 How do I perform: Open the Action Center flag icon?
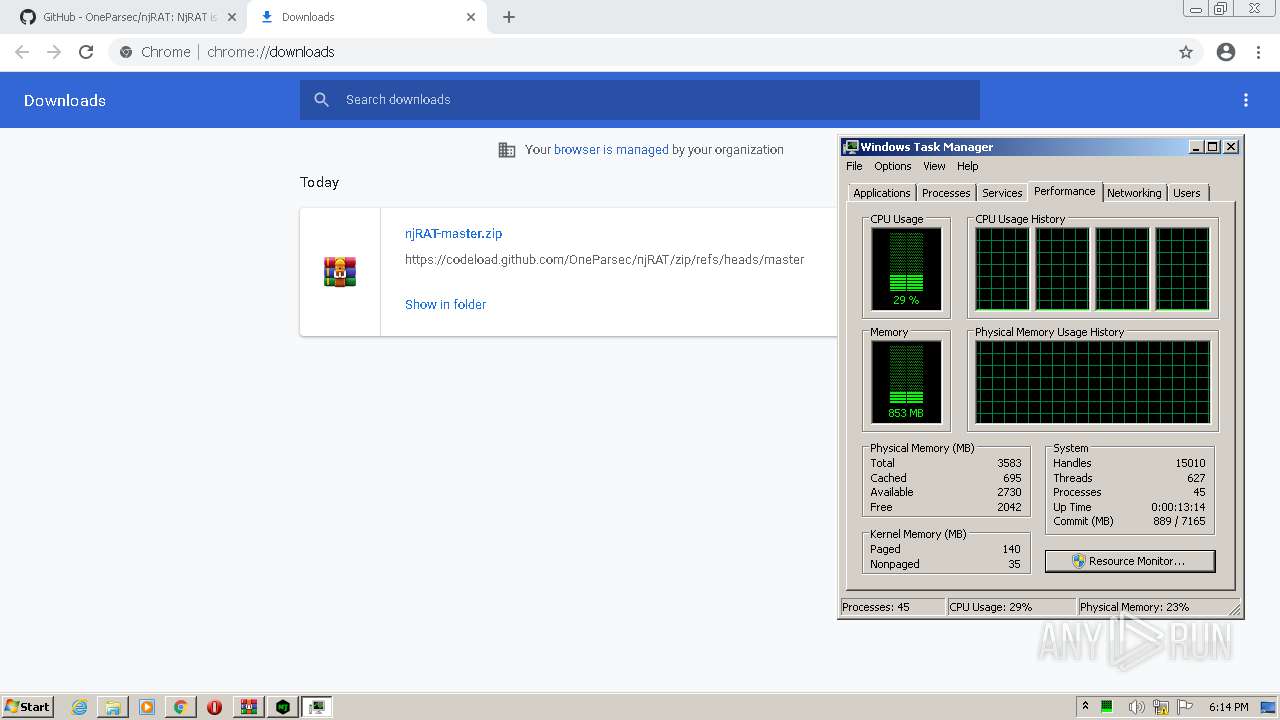(1186, 707)
